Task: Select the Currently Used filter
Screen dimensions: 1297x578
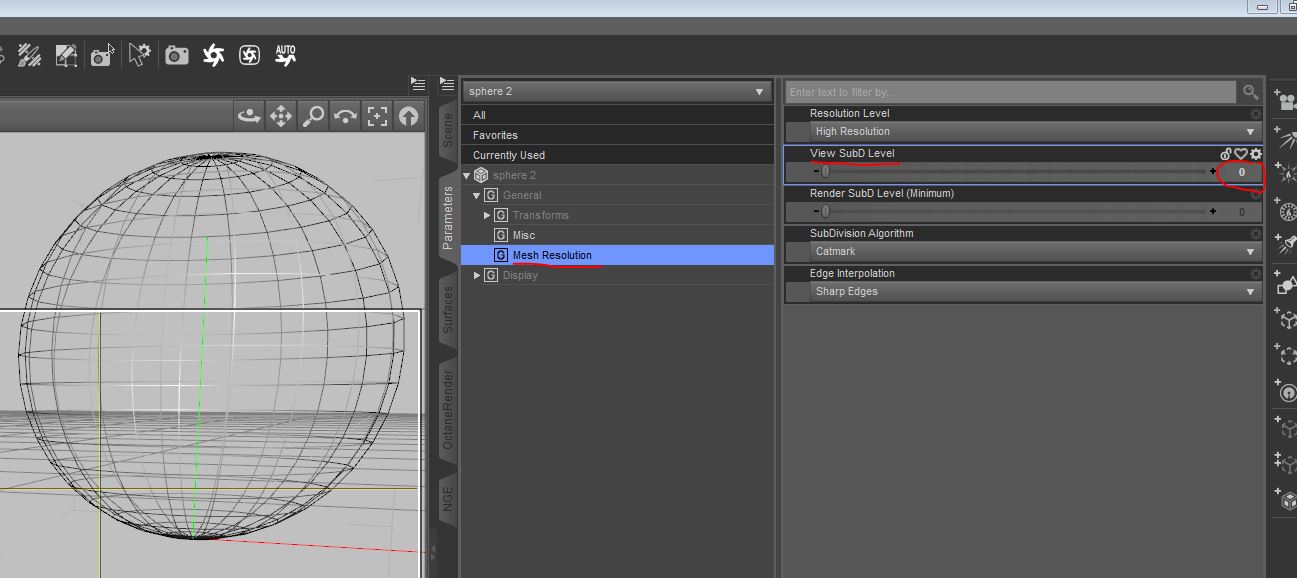Action: [509, 155]
